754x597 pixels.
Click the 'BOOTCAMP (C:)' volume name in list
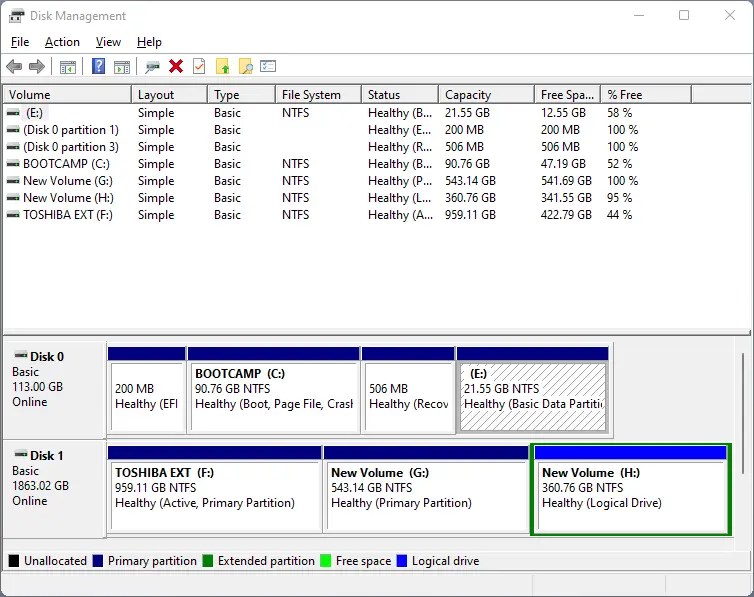66,164
